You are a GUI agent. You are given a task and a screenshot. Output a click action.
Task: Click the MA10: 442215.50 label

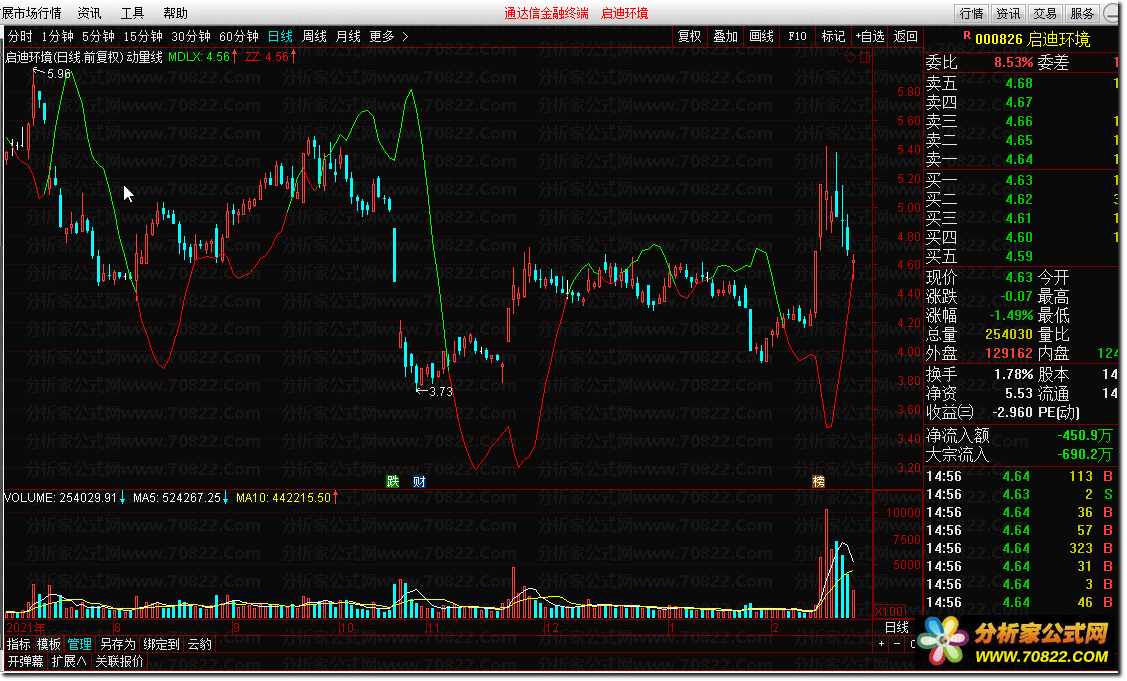pos(288,498)
